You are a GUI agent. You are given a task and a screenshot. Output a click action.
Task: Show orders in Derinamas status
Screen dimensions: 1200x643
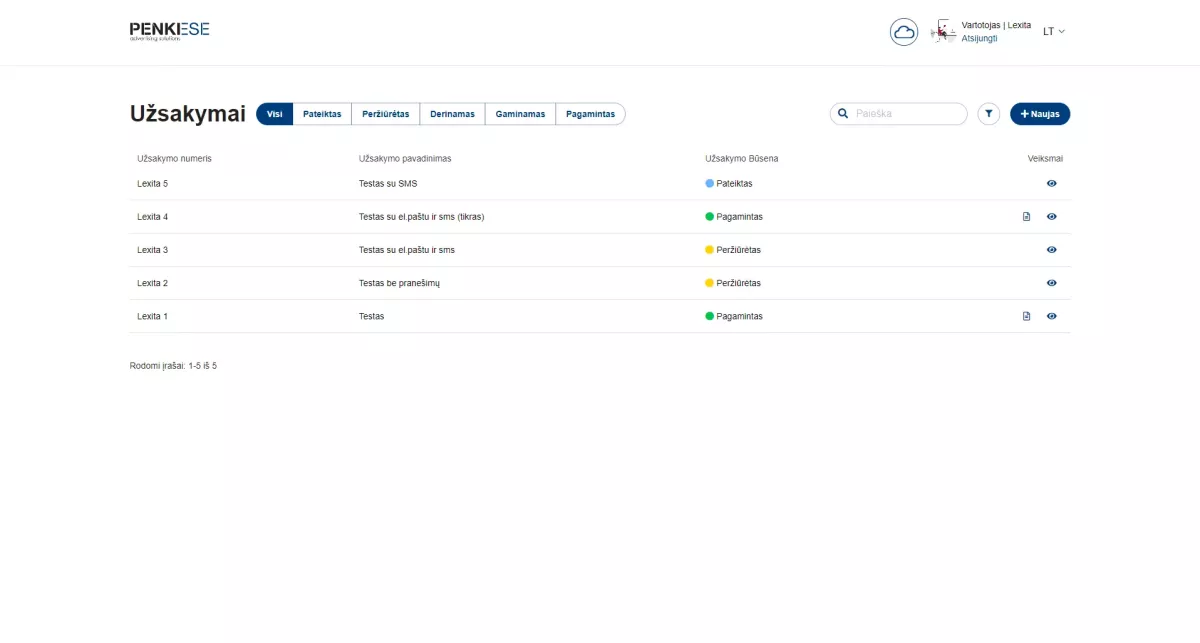coord(452,114)
